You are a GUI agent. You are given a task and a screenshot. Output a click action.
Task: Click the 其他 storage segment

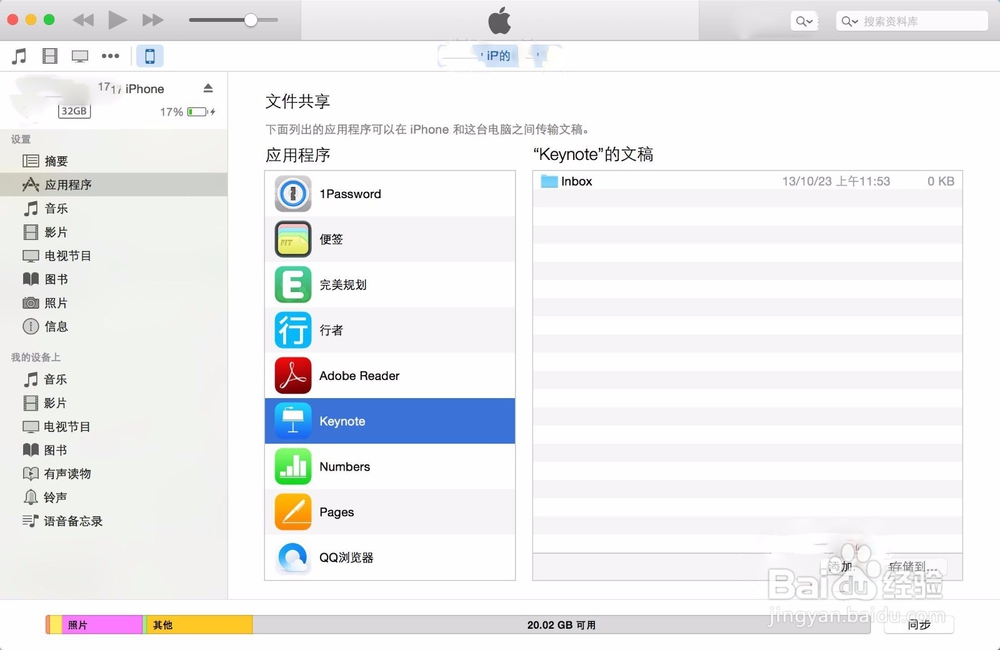[x=200, y=624]
